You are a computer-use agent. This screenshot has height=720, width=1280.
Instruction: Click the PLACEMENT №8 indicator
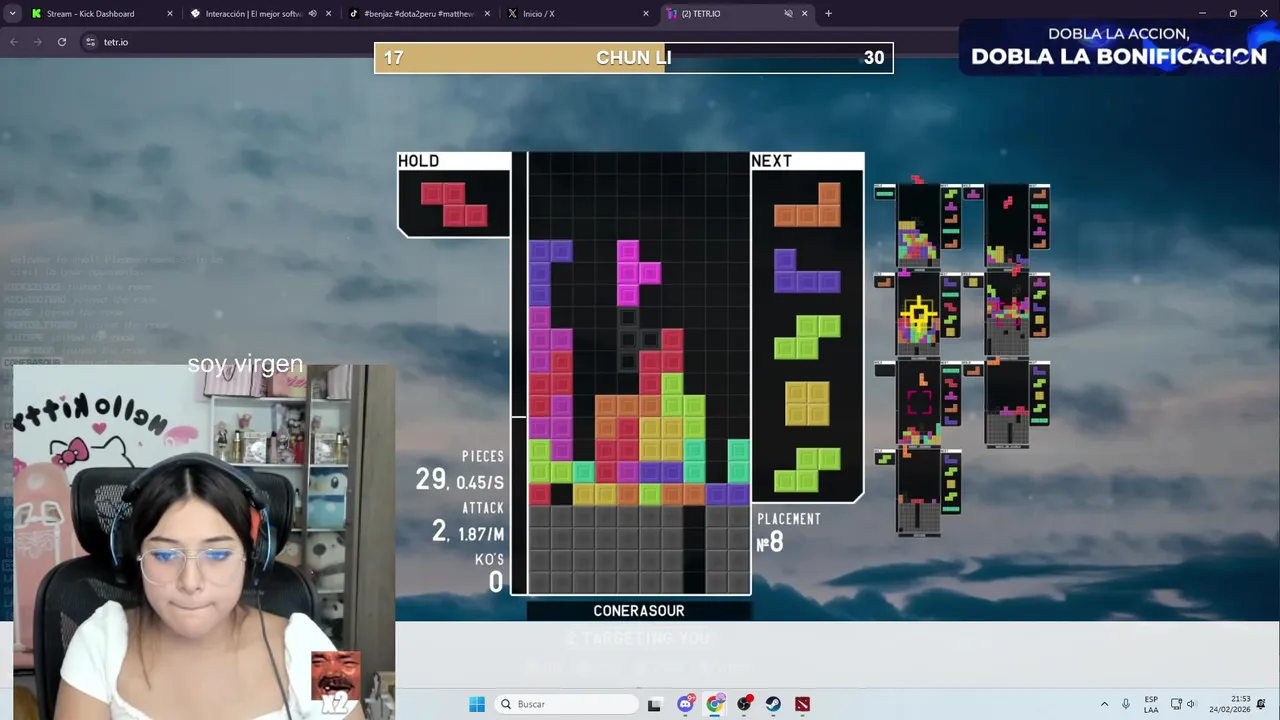[789, 533]
